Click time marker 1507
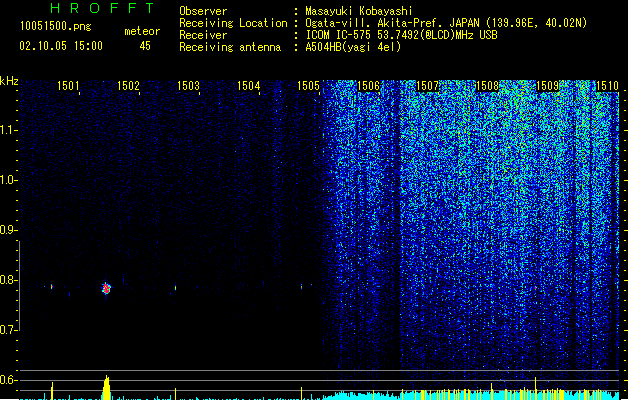The height and width of the screenshot is (400, 629). click(x=428, y=85)
